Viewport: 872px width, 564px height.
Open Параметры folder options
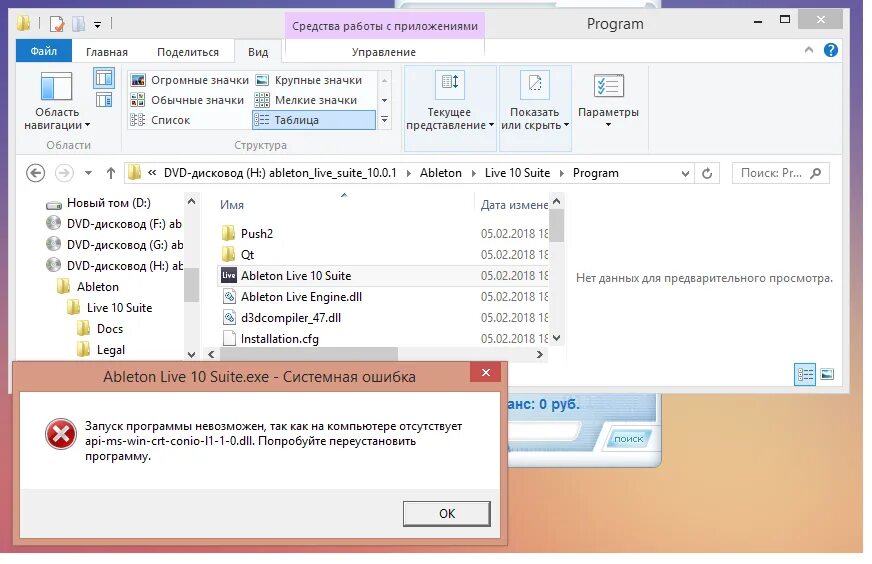[608, 100]
